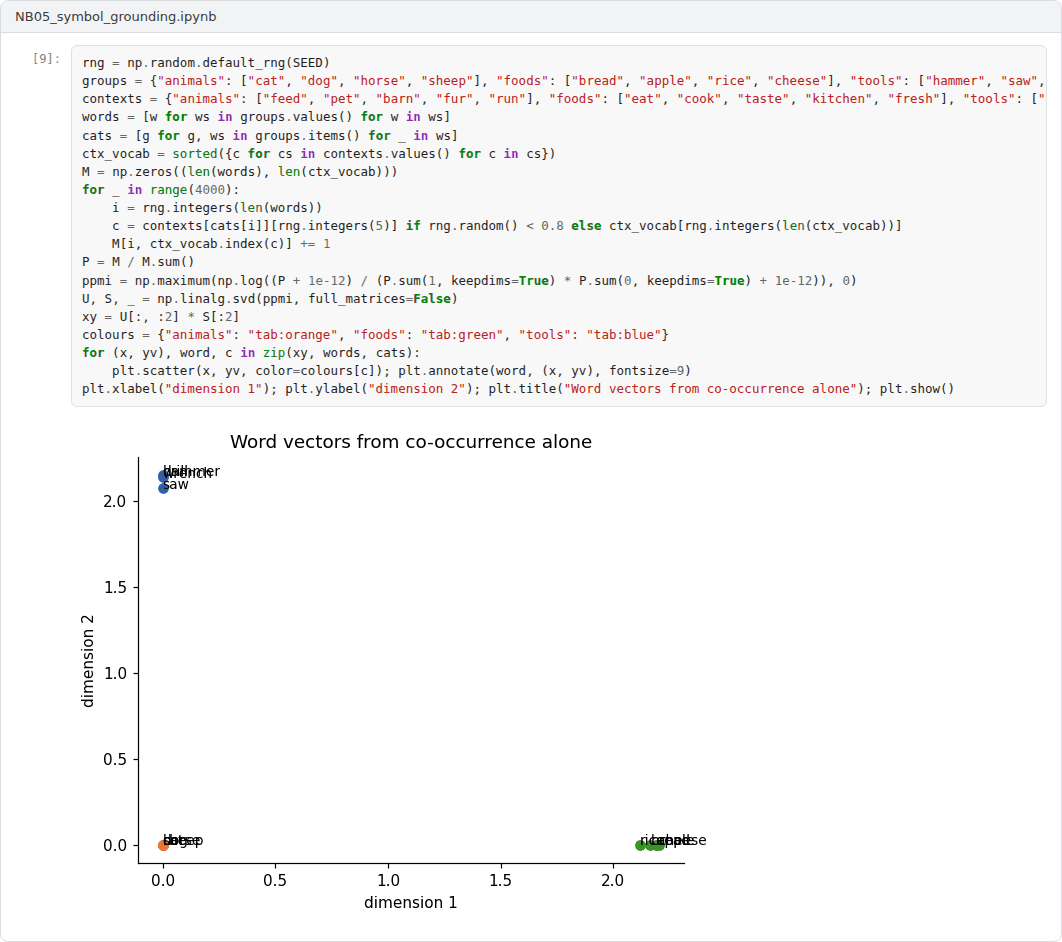
Task: Place cursor in the rng = np.random.default_rng(SEED) line
Action: pos(206,63)
